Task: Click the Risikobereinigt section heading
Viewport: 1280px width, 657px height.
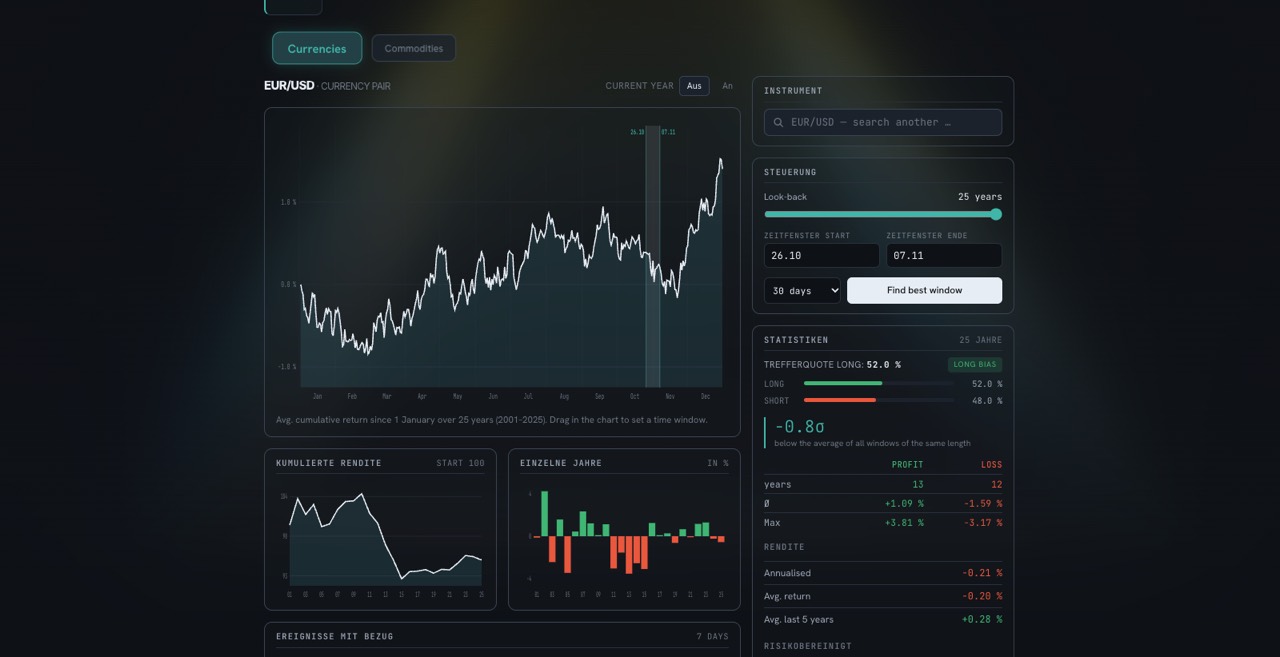Action: coord(808,646)
